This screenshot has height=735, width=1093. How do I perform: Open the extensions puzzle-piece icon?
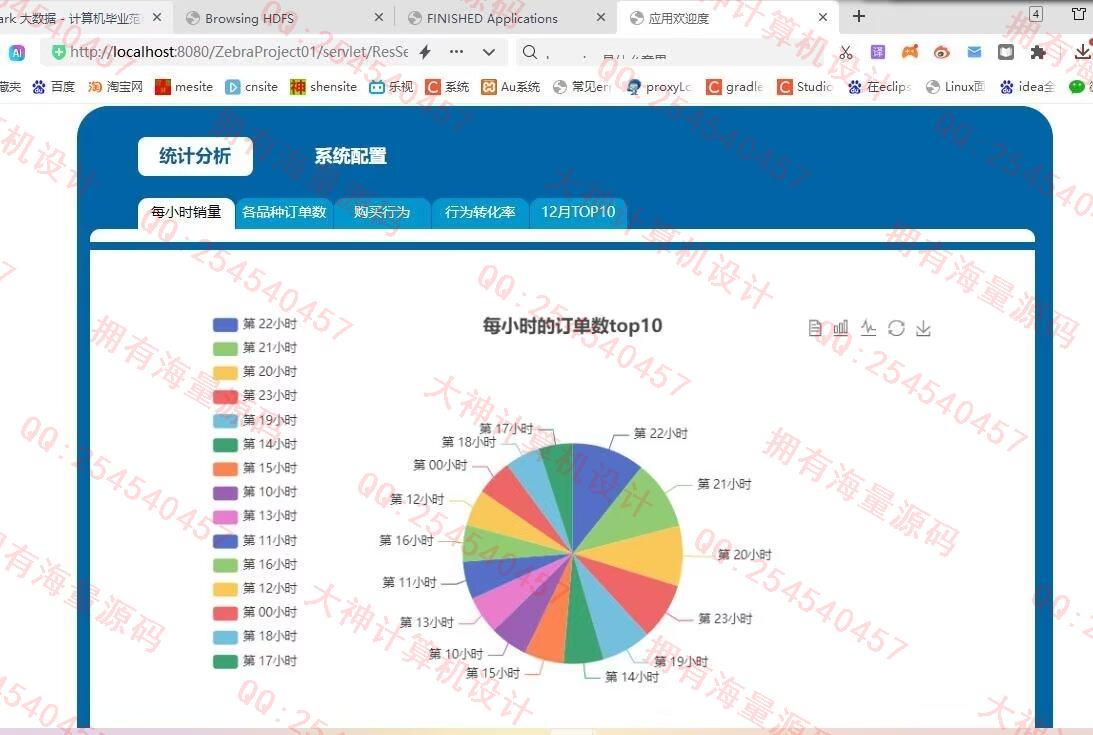(1038, 52)
